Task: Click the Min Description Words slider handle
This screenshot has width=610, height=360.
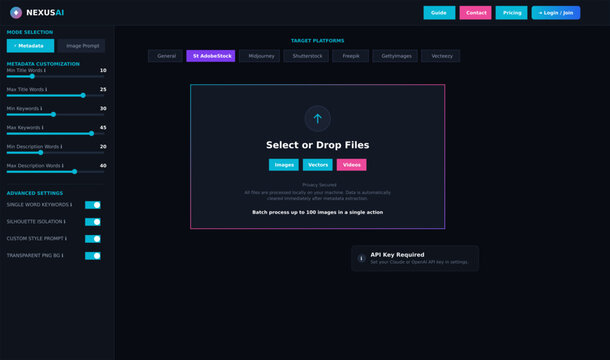Action: click(x=40, y=153)
